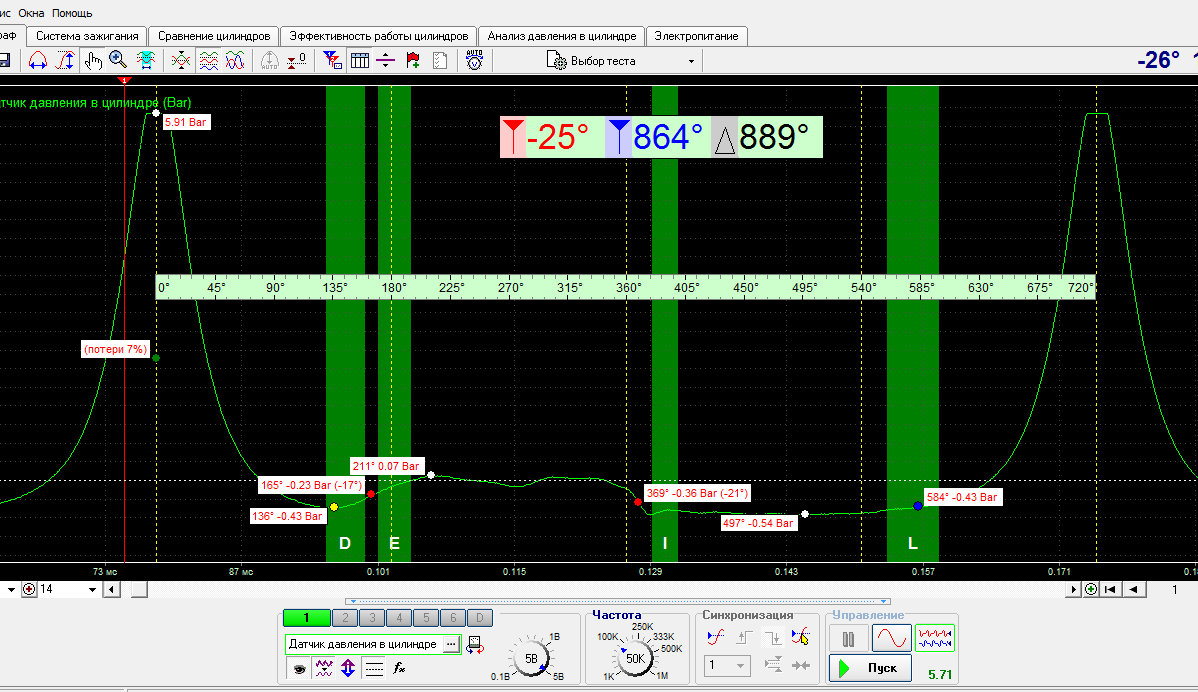Select the zoom magnifier tool

point(118,60)
